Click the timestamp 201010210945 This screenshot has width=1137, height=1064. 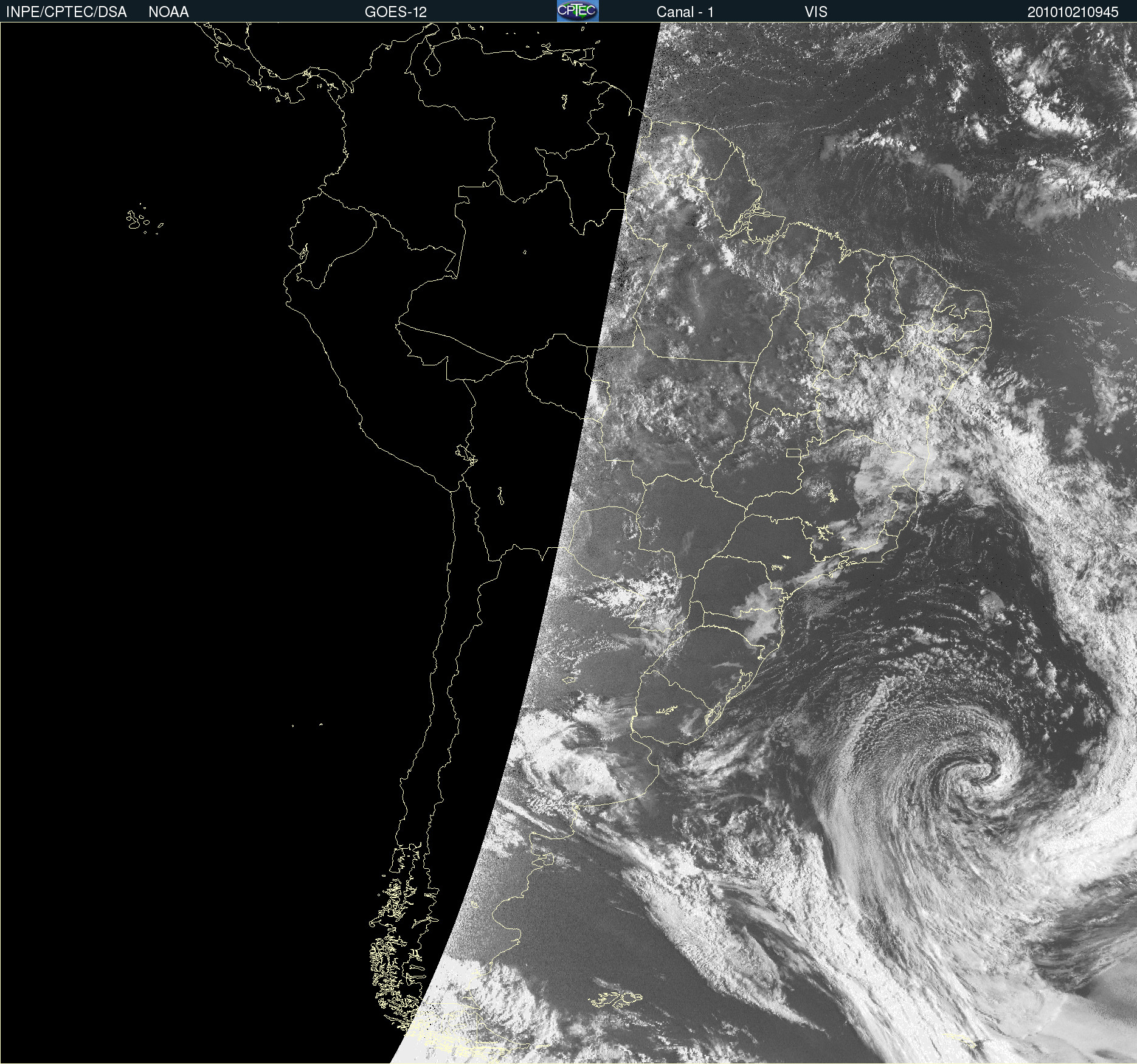coord(1073,12)
